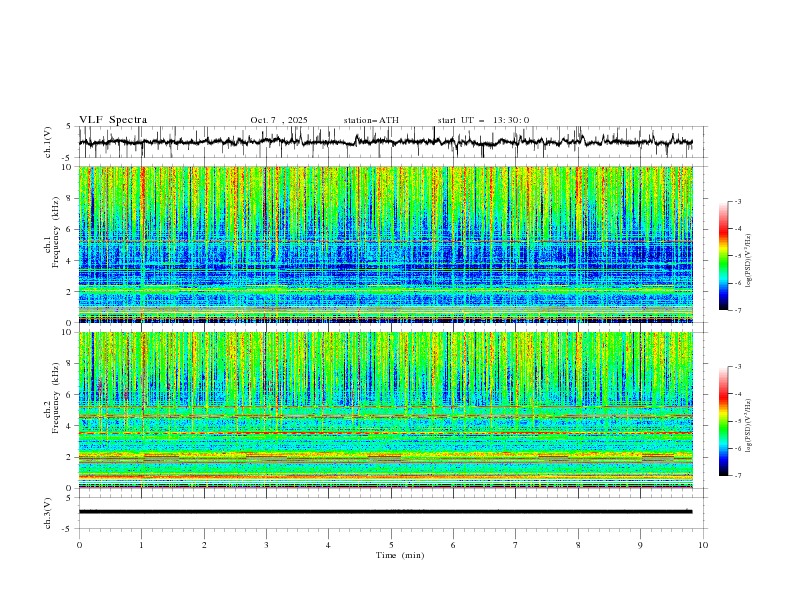792x612 pixels.
Task: Click the ch.1 spectrogram "2" kHz tick
Action: (70, 292)
